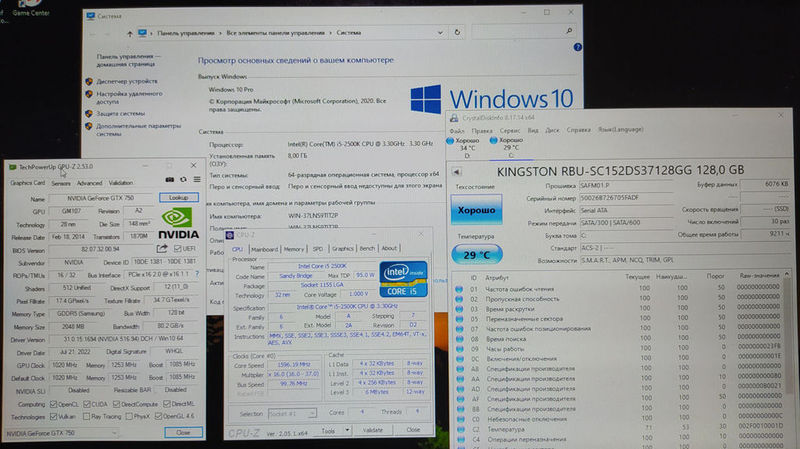This screenshot has height=449, width=800.
Task: Click the Хорошо health status button in CrystalDiskInfo
Action: click(476, 210)
